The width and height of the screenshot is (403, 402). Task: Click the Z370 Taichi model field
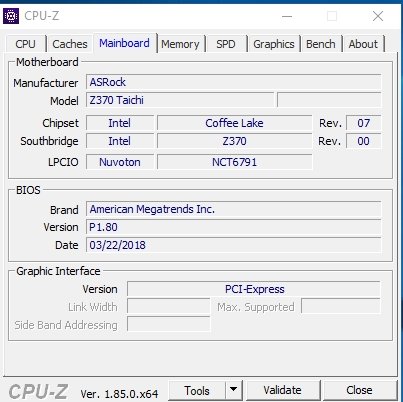180,100
